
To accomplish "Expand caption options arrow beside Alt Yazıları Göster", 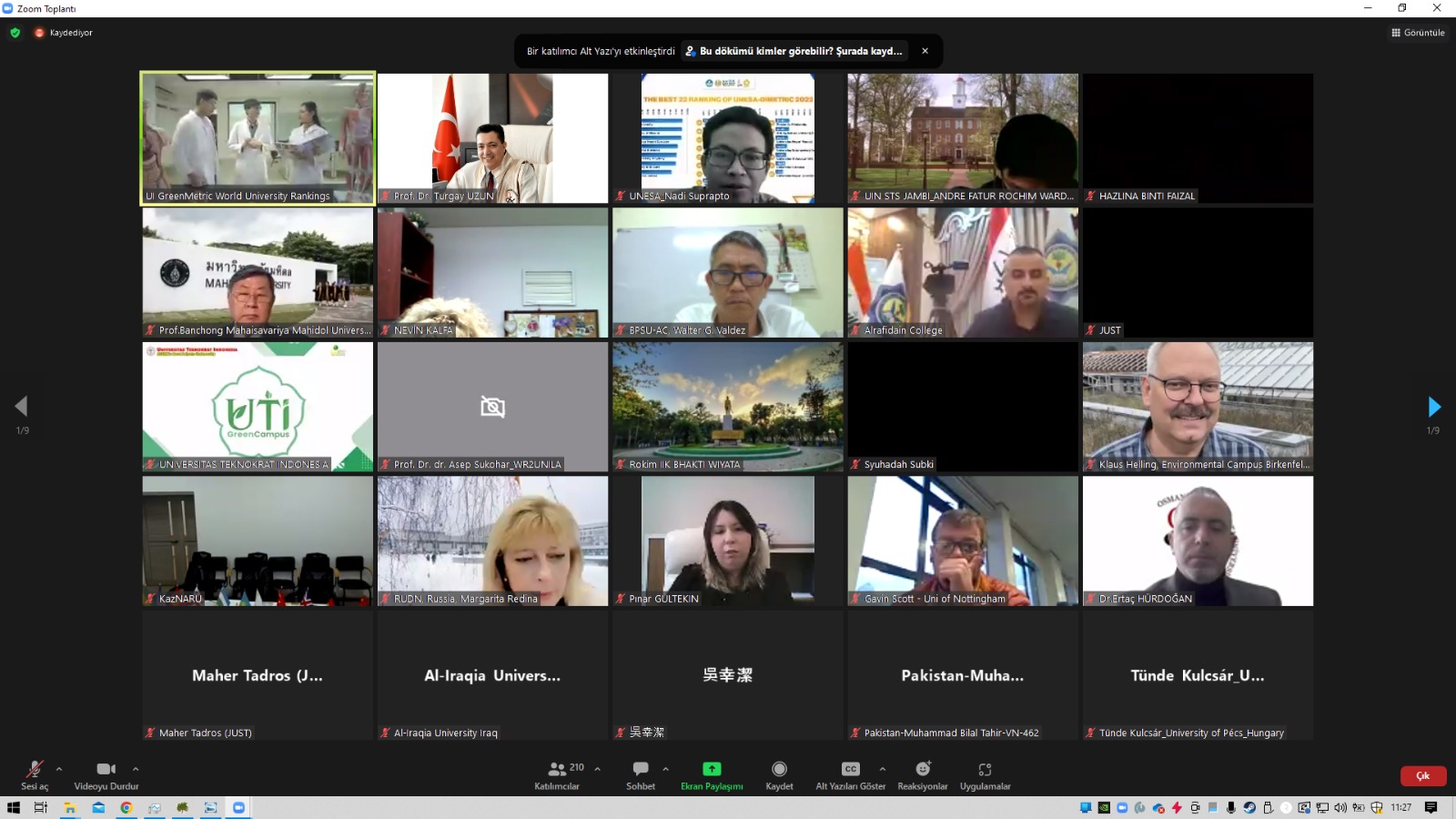I will pos(882,769).
